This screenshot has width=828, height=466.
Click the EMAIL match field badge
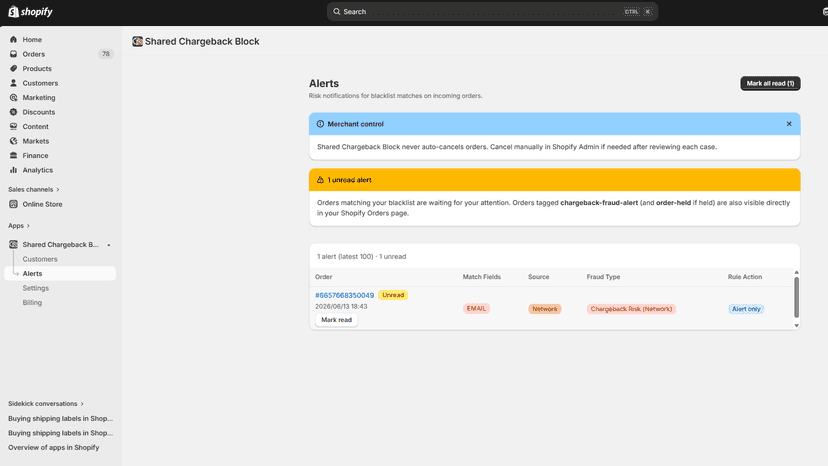476,309
